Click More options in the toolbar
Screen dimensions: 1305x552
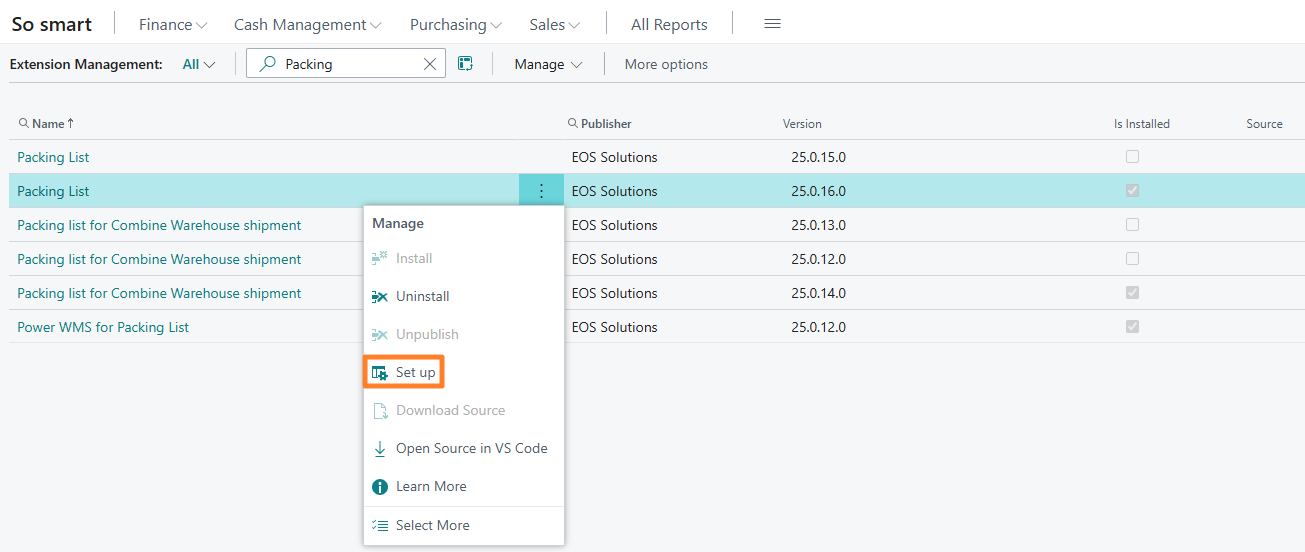point(666,64)
